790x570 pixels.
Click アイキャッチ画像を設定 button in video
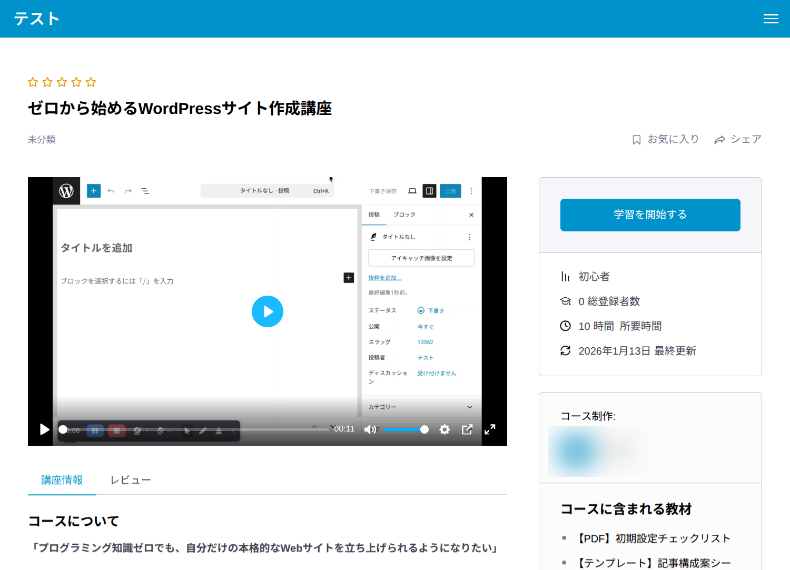pyautogui.click(x=421, y=258)
